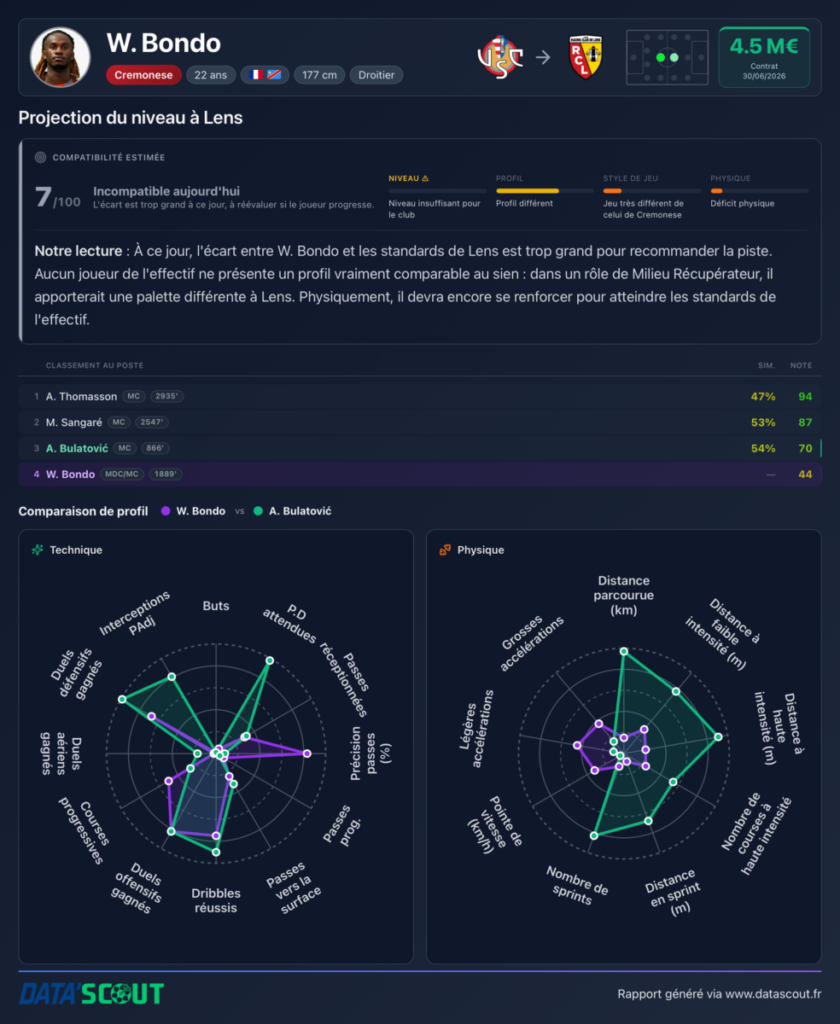Click the nationality flags badge
840x1024 pixels.
click(265, 74)
